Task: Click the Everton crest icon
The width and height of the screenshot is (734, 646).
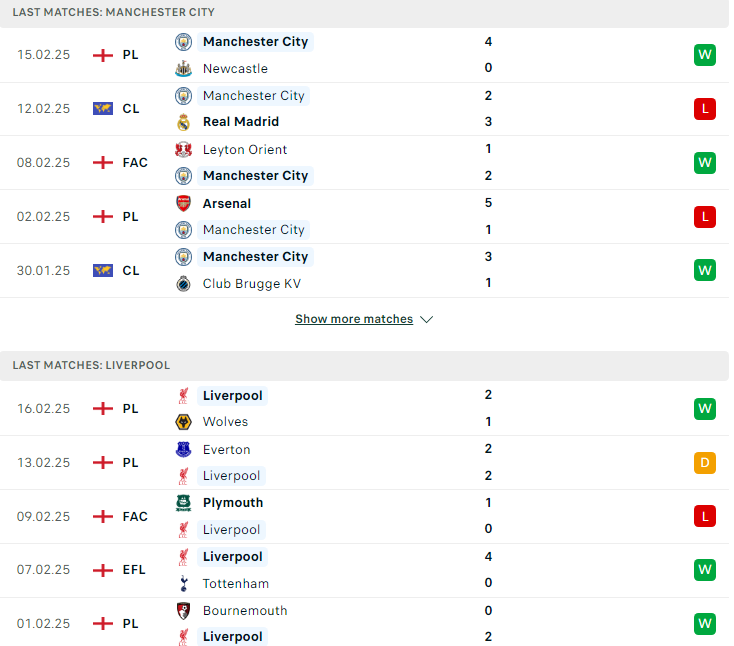Action: (x=184, y=449)
